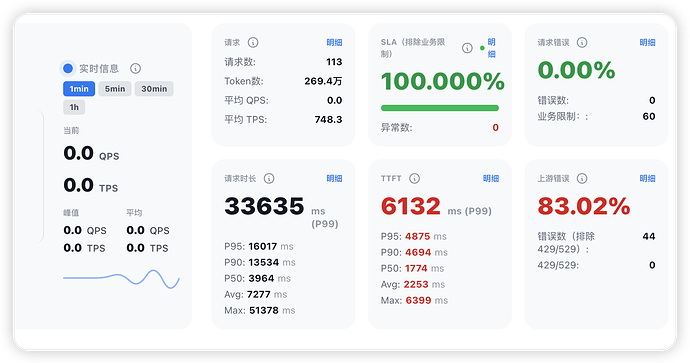Open 明细 link in 请求时长 card

point(334,178)
